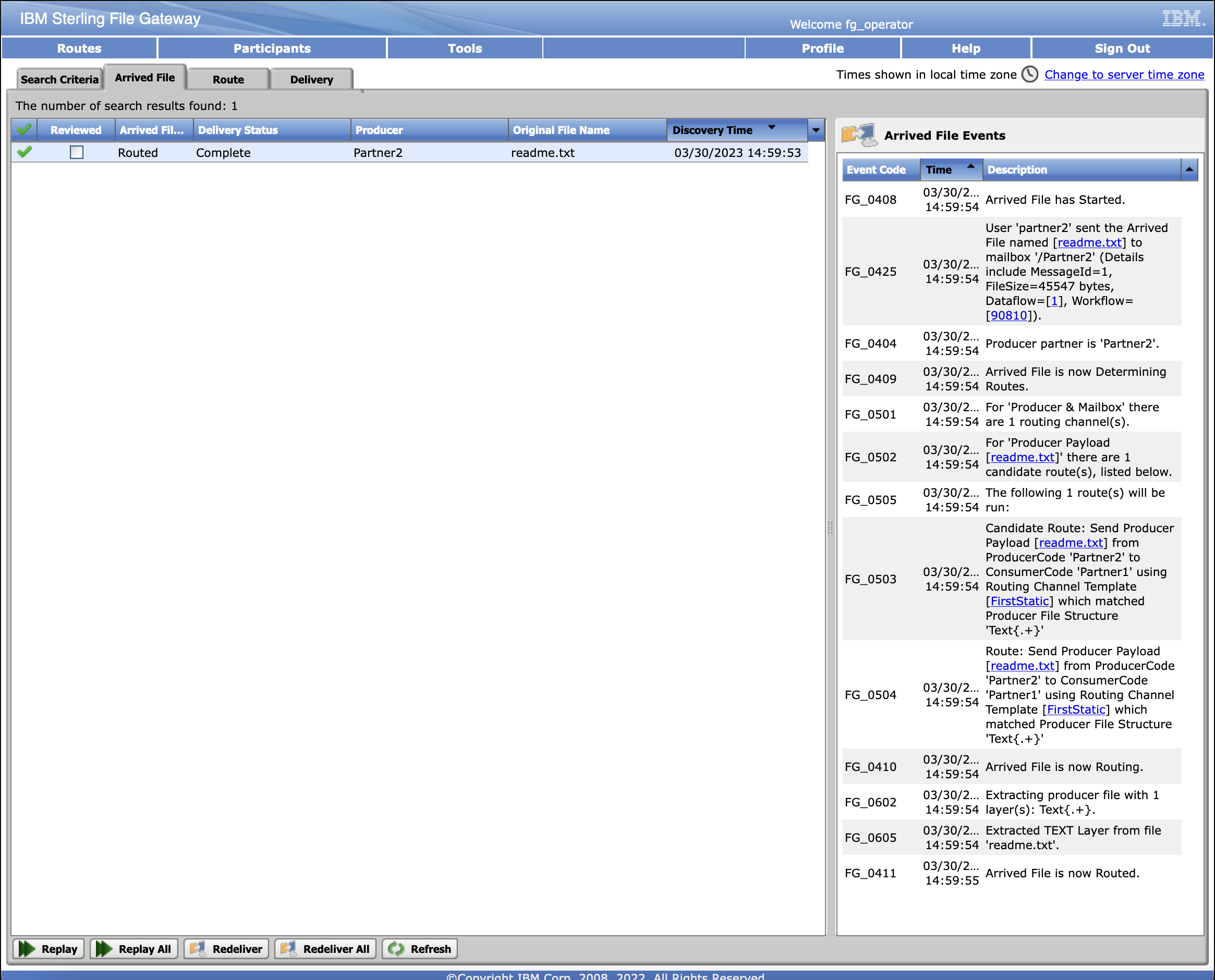Viewport: 1215px width, 980px height.
Task: Switch to Search Criteria tab
Action: pos(59,80)
